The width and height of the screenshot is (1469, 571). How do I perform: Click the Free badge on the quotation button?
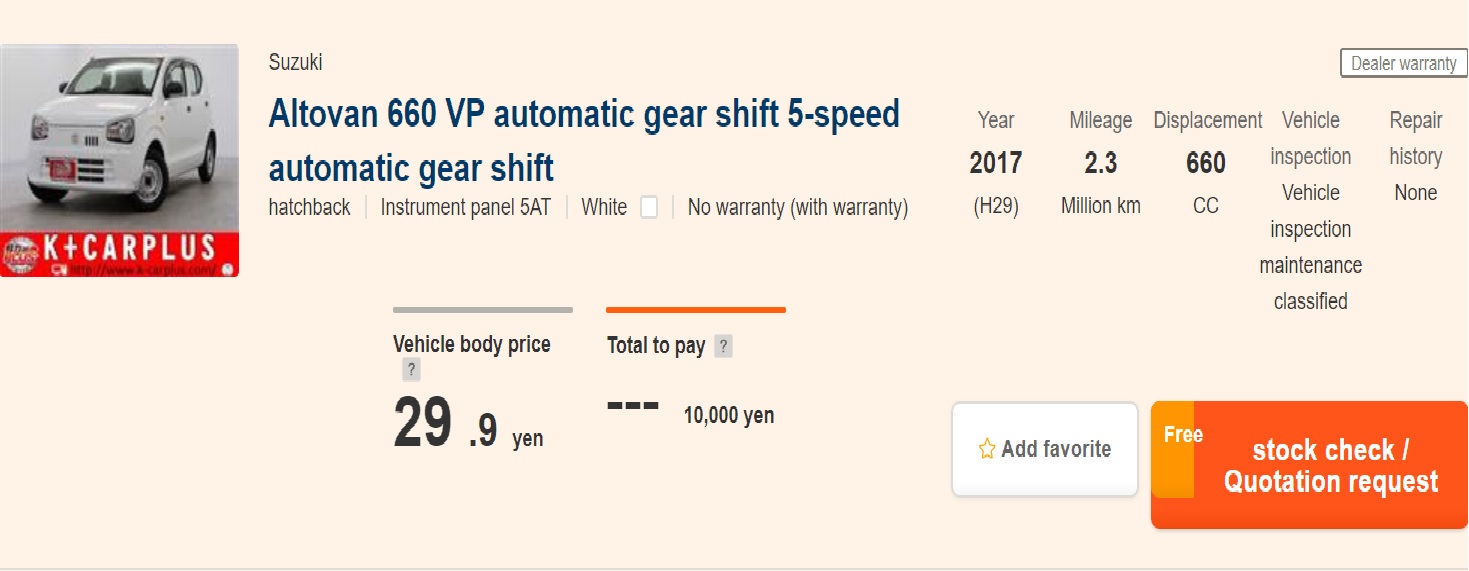[x=1182, y=435]
